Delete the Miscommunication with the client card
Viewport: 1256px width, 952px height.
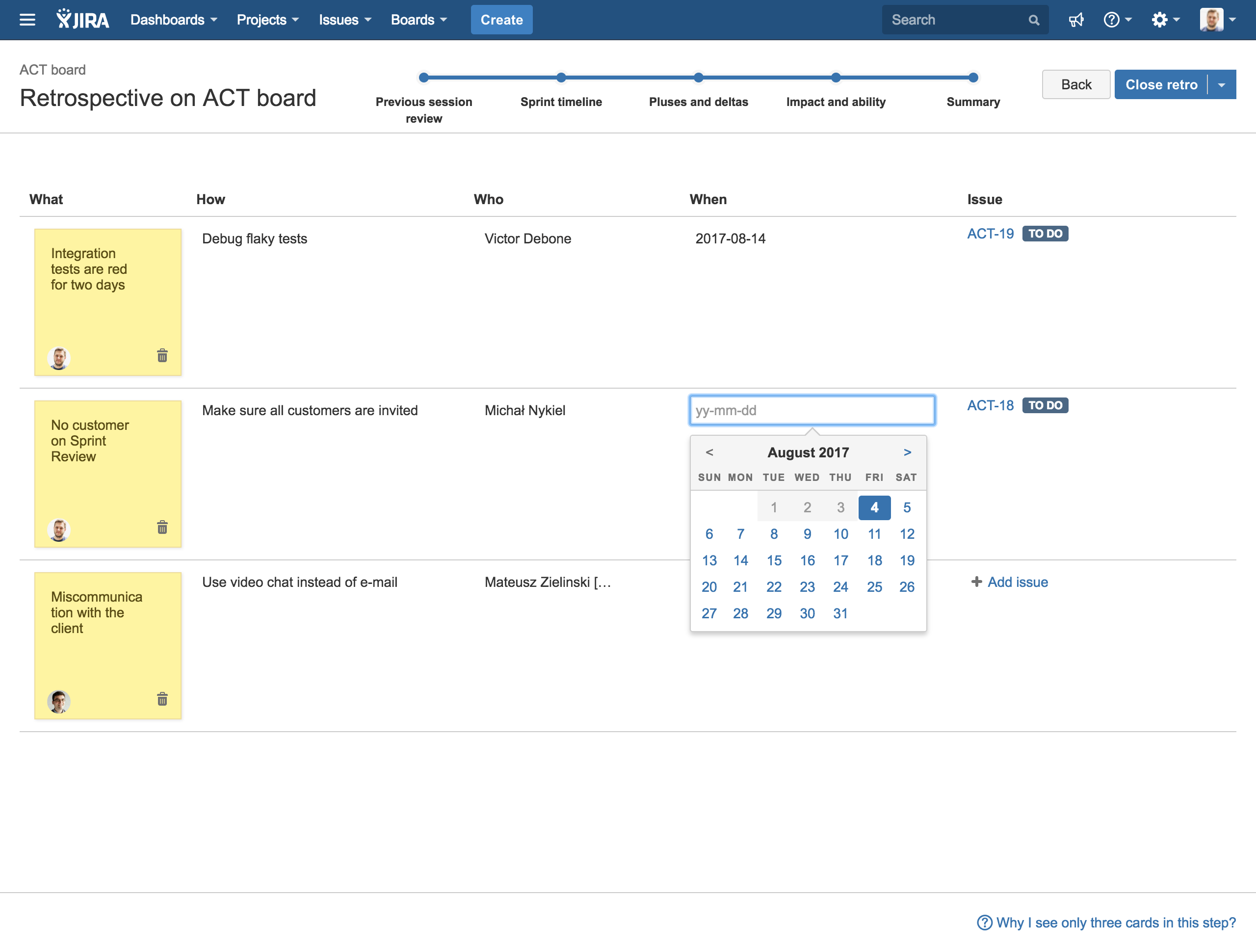(x=162, y=699)
